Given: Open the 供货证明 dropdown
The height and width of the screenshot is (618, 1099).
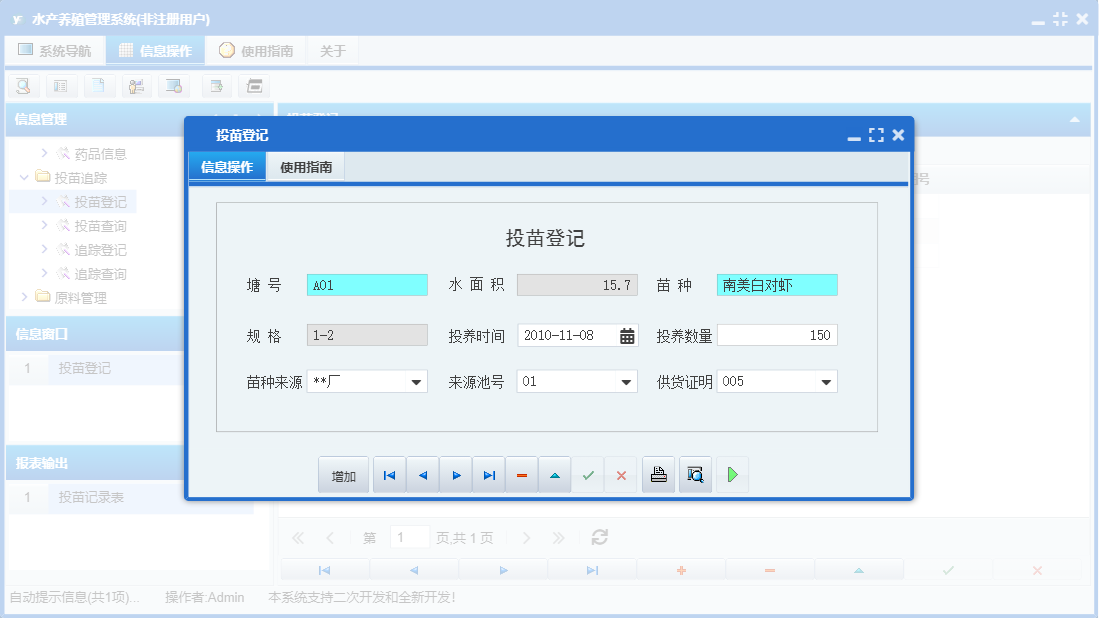Looking at the screenshot, I should [x=826, y=381].
